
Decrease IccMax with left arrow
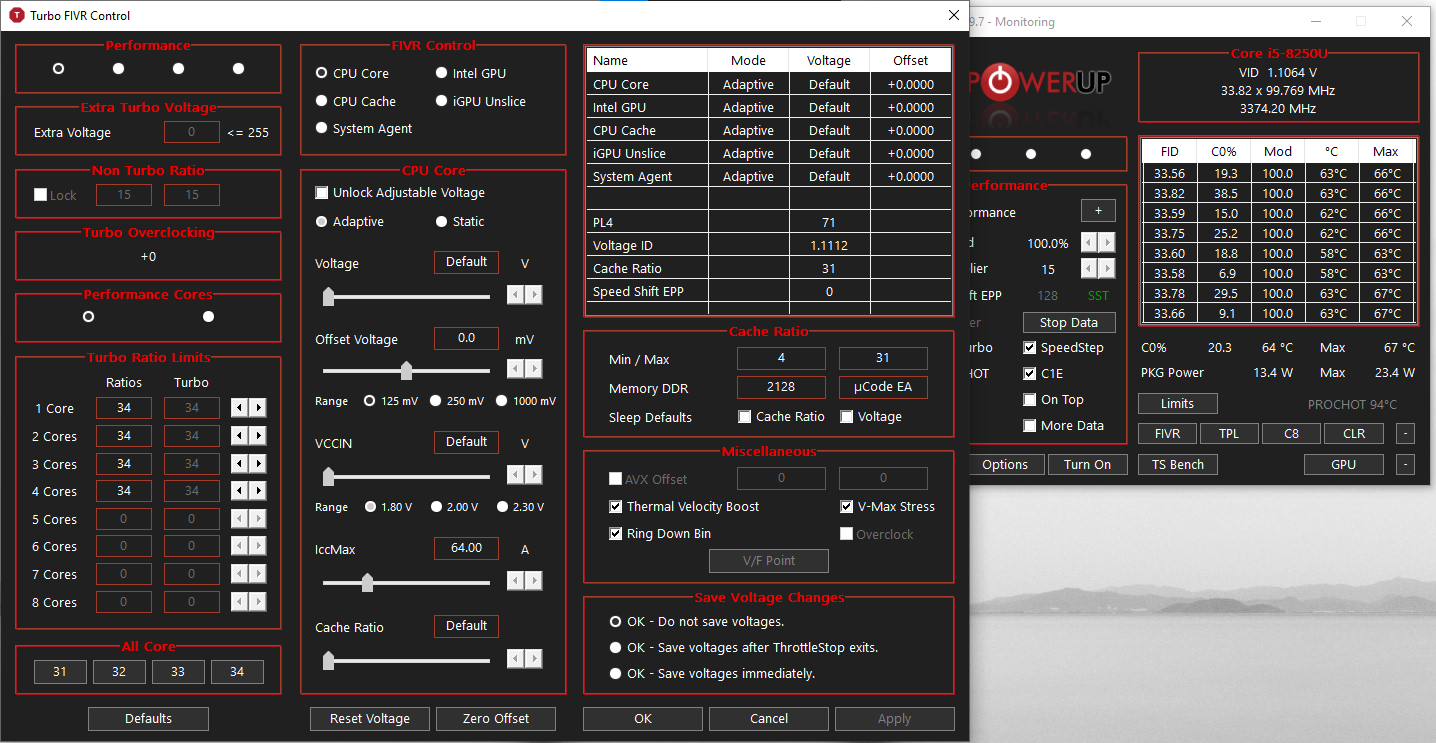[516, 581]
